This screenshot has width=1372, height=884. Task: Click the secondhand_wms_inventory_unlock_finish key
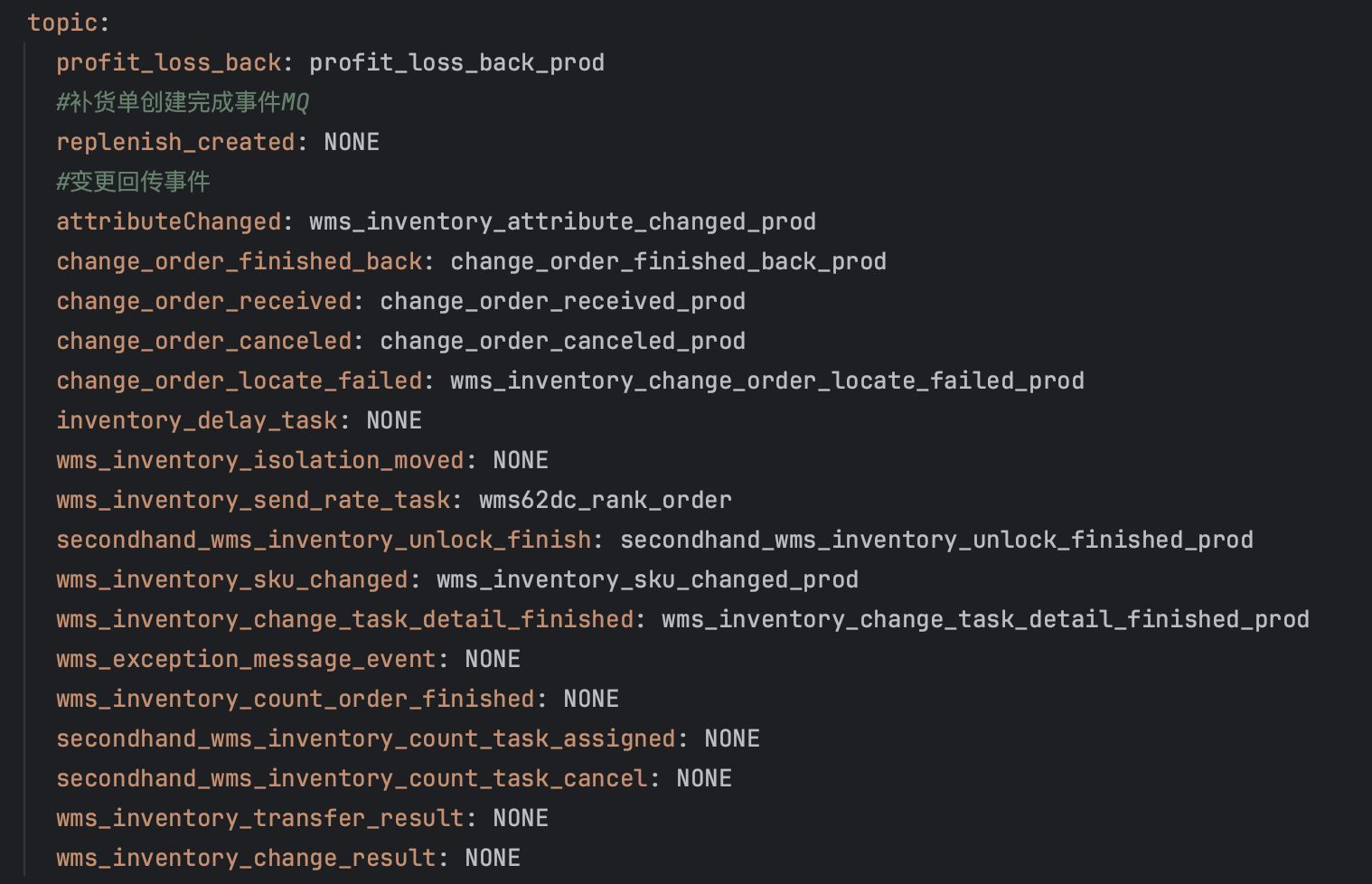324,540
